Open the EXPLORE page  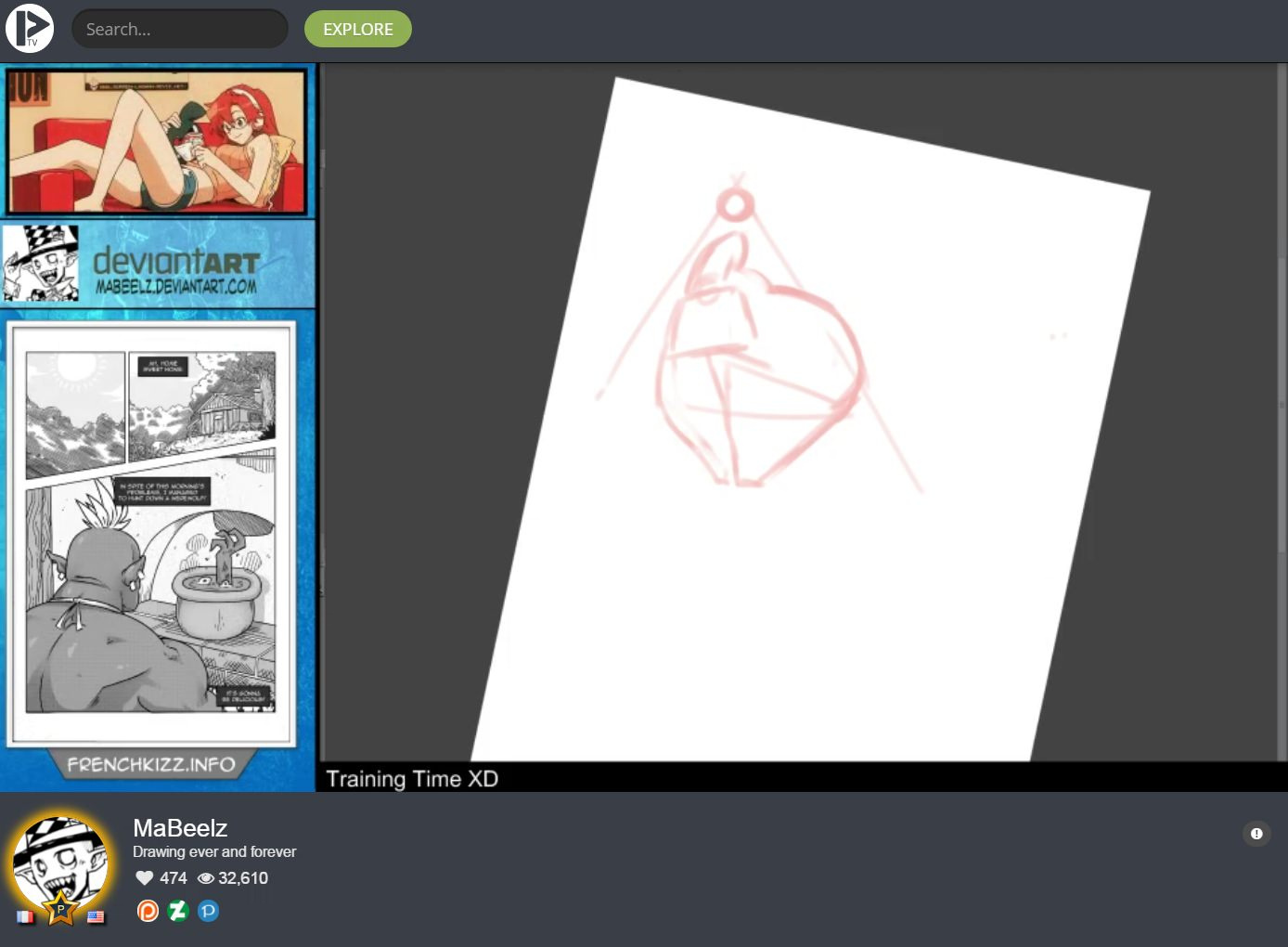(358, 29)
